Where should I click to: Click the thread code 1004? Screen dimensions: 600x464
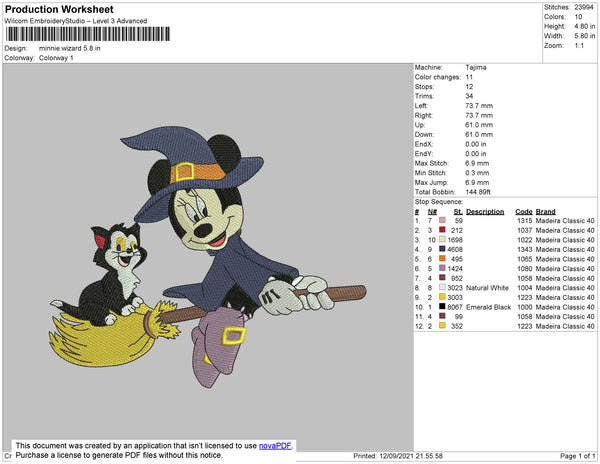pos(525,288)
